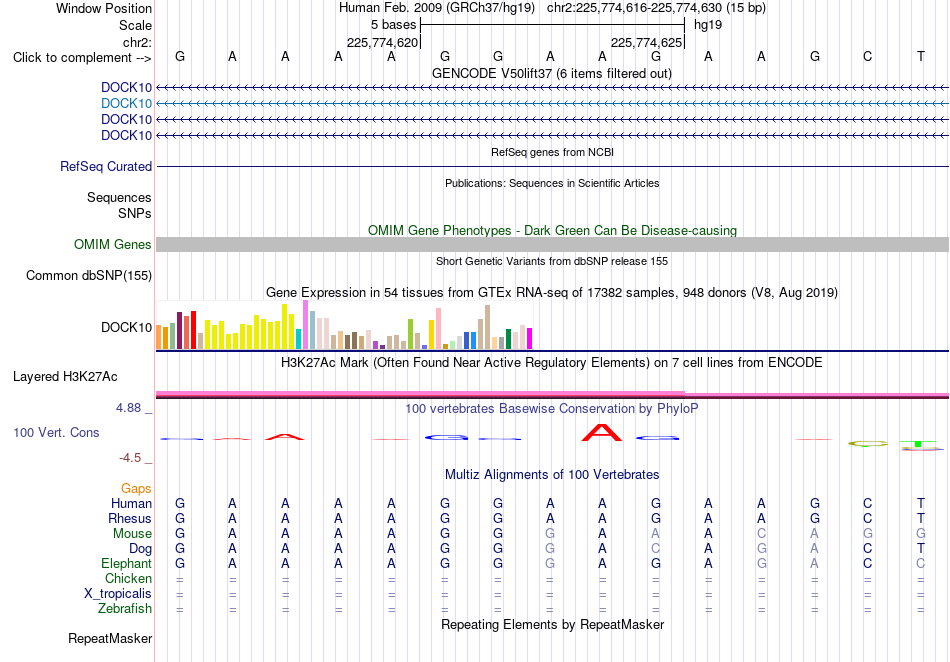950x662 pixels.
Task: Click the GENCODE V50lift37 track title
Action: point(552,74)
